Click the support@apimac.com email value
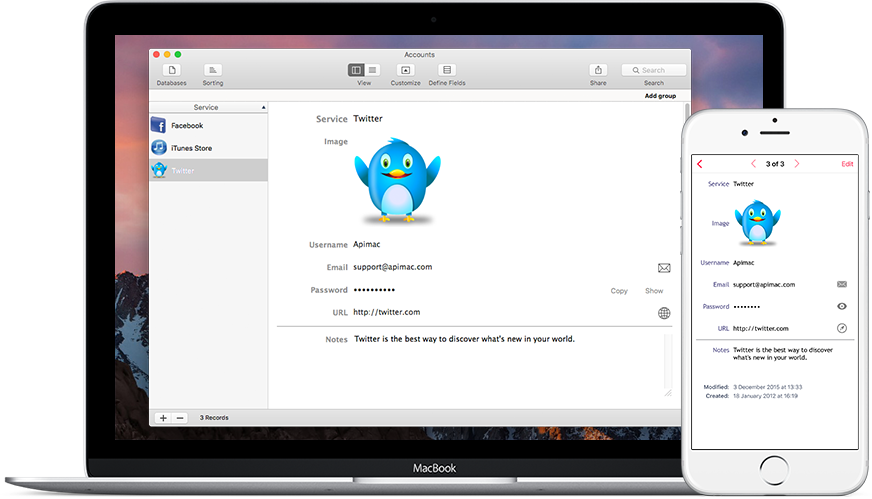 [x=393, y=267]
